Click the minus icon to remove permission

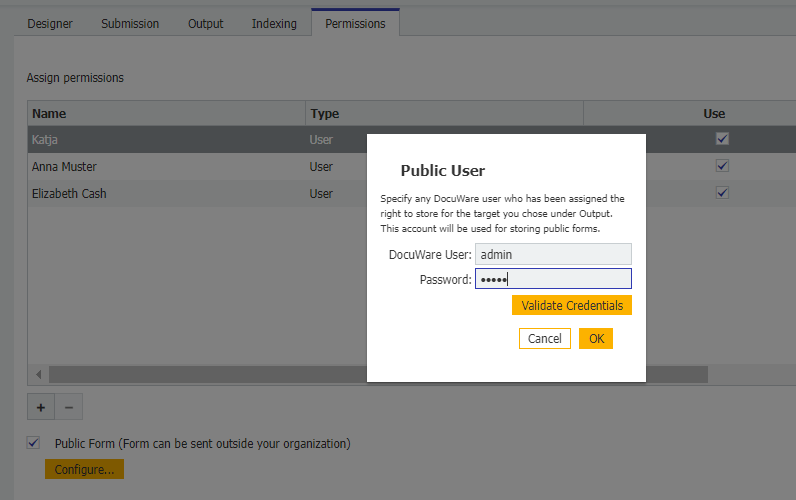(69, 407)
